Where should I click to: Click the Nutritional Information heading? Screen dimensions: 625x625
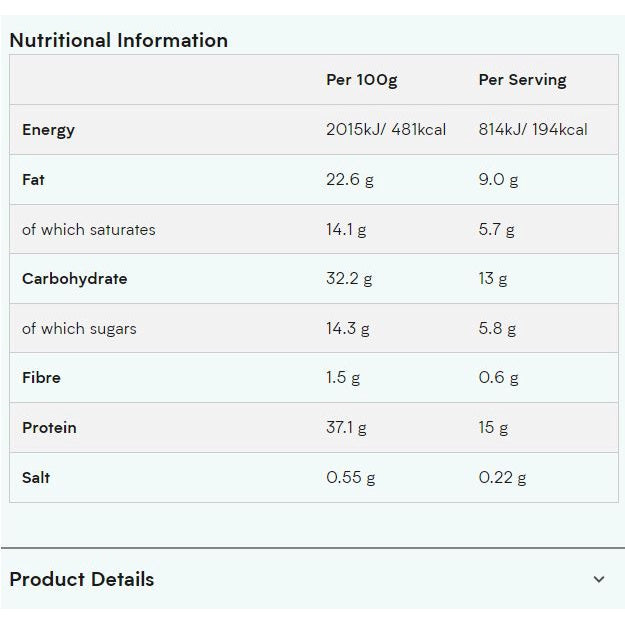coord(118,41)
